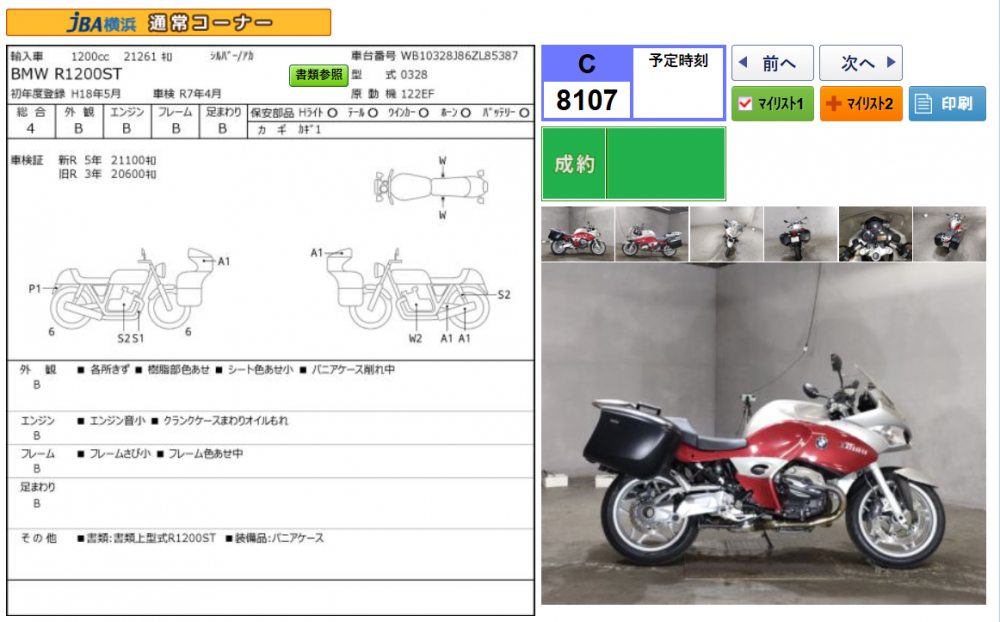Add to マイリスト2 with plus button
Image resolution: width=1000 pixels, height=622 pixels.
click(861, 103)
